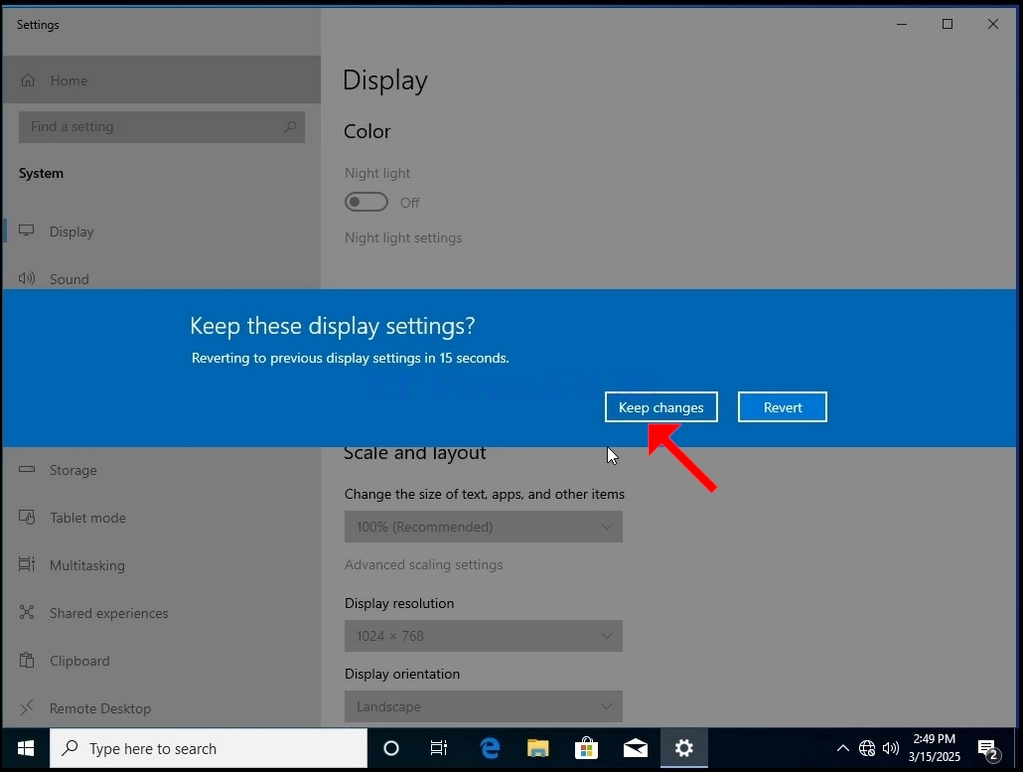The height and width of the screenshot is (772, 1023).
Task: Open the Storage settings page
Action: (161, 470)
